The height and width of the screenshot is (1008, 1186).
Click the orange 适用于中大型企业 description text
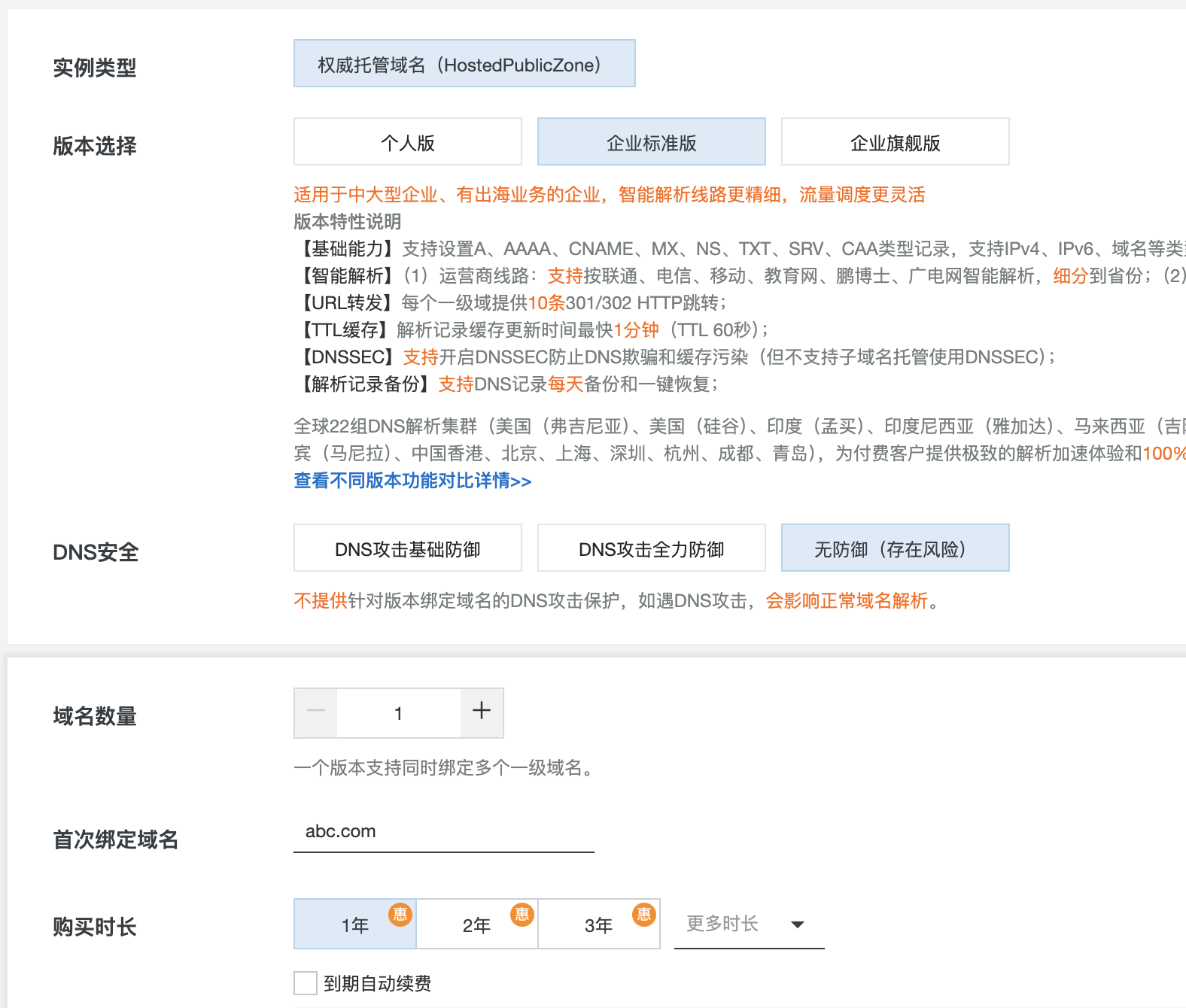pos(610,195)
